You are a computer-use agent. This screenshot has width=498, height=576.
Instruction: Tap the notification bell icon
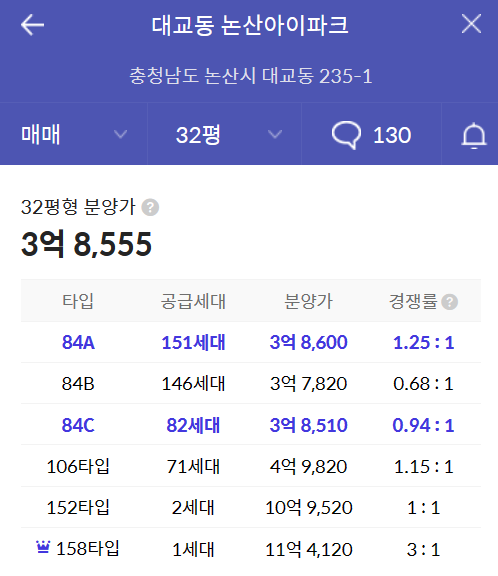tap(474, 135)
